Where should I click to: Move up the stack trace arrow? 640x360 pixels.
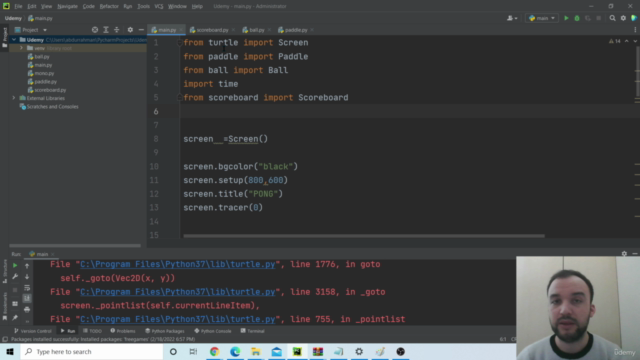tap(27, 266)
